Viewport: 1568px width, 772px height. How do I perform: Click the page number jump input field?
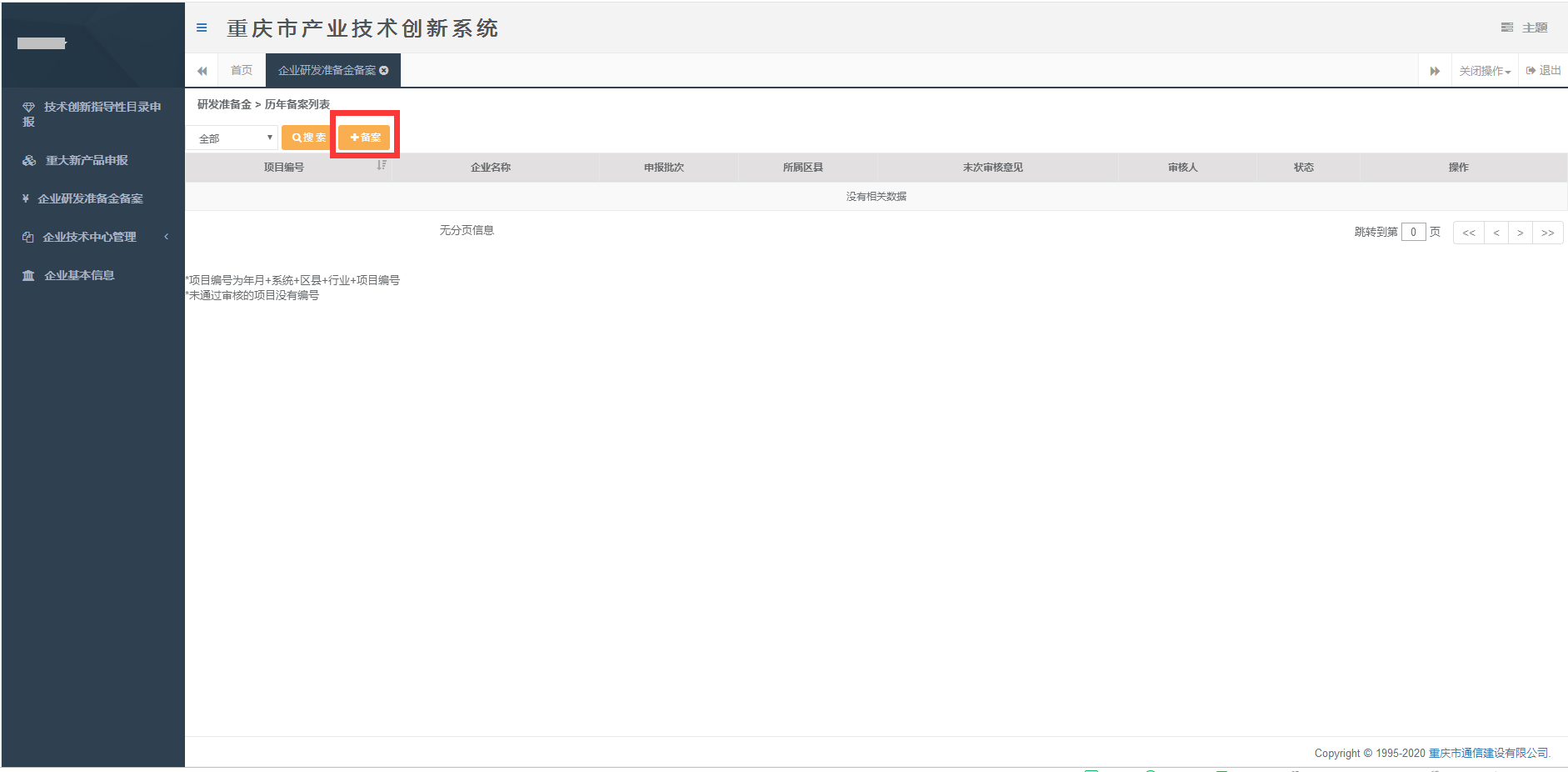pos(1413,233)
